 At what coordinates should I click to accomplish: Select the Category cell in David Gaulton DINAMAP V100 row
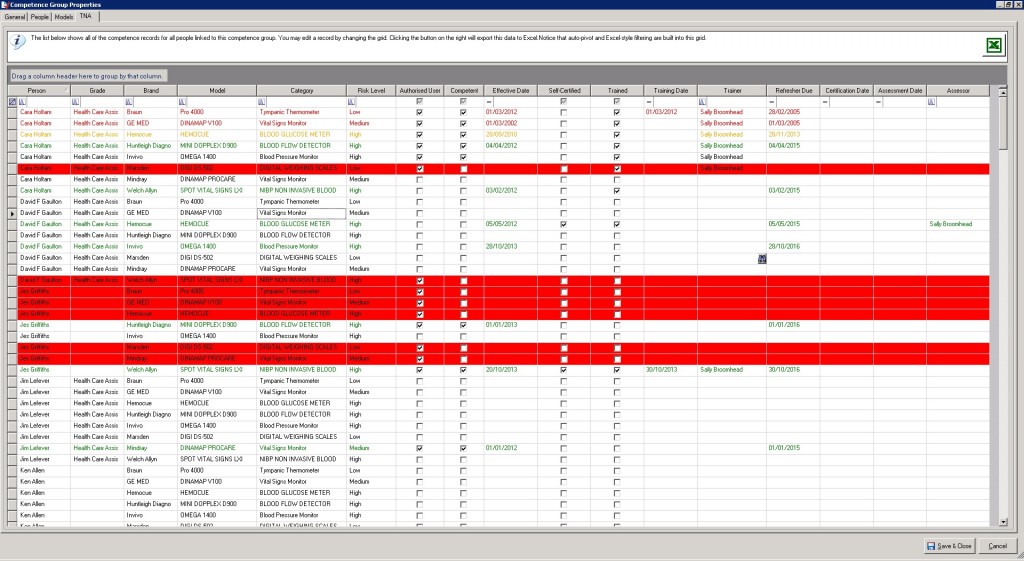302,213
